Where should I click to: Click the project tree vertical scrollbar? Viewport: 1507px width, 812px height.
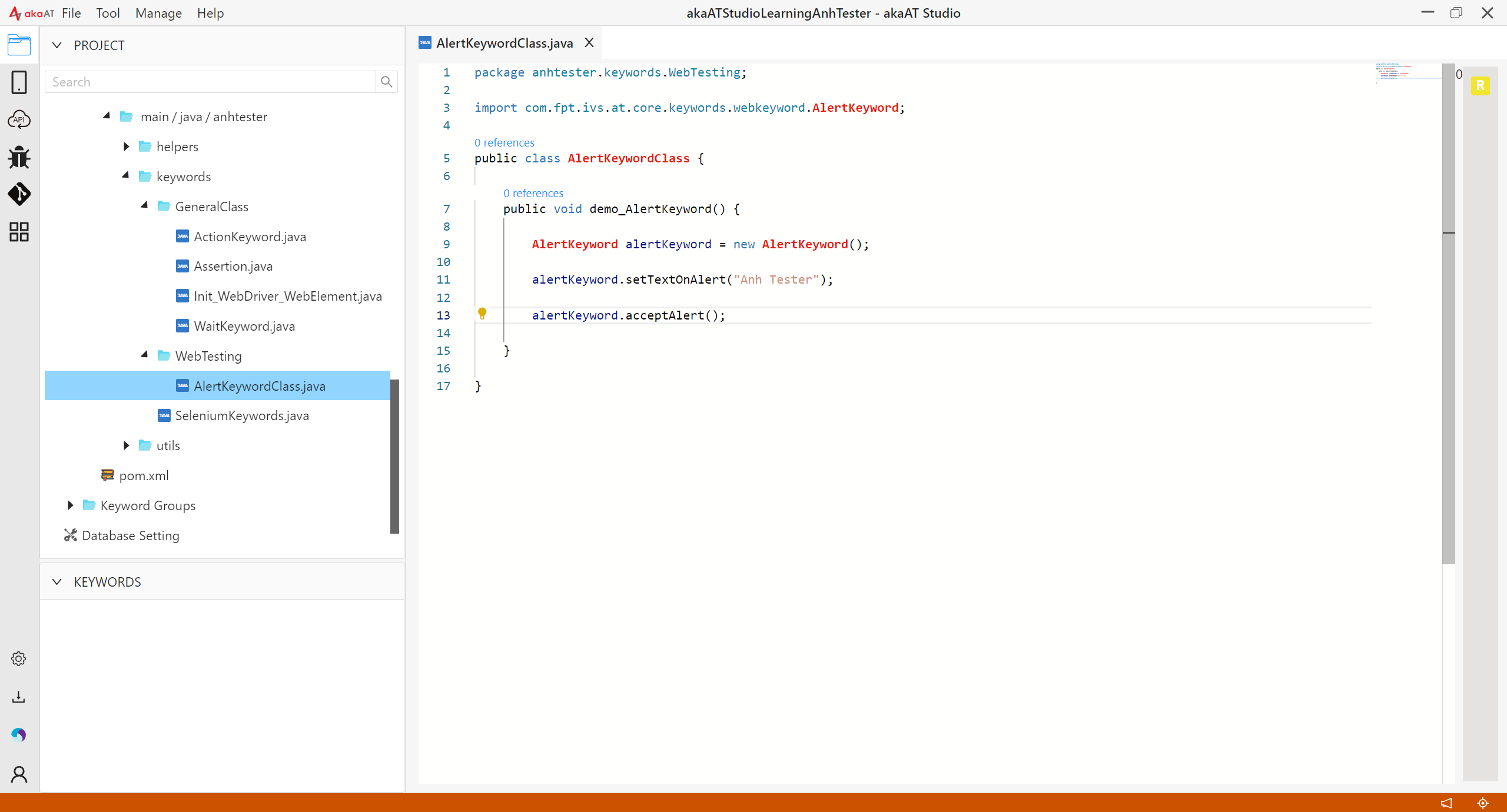pyautogui.click(x=394, y=457)
